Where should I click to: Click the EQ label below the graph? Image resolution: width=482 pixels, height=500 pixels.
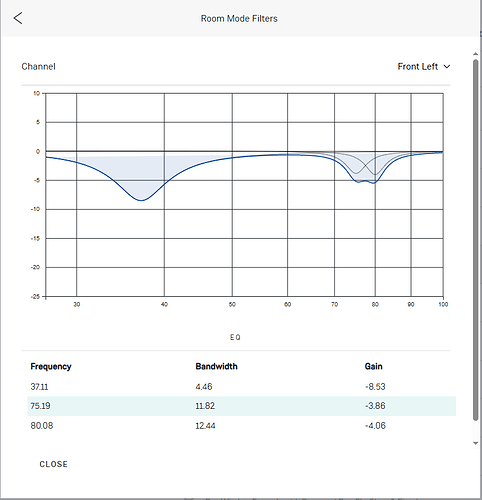[x=235, y=337]
